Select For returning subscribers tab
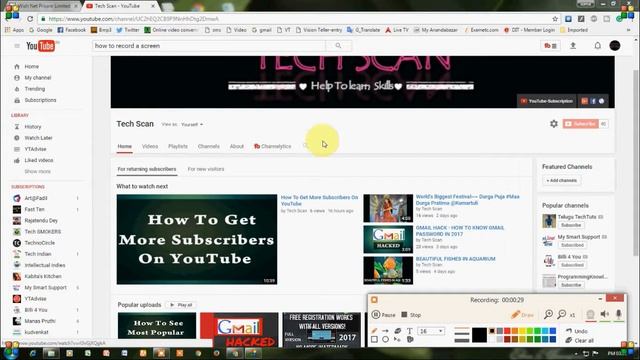 click(x=147, y=169)
